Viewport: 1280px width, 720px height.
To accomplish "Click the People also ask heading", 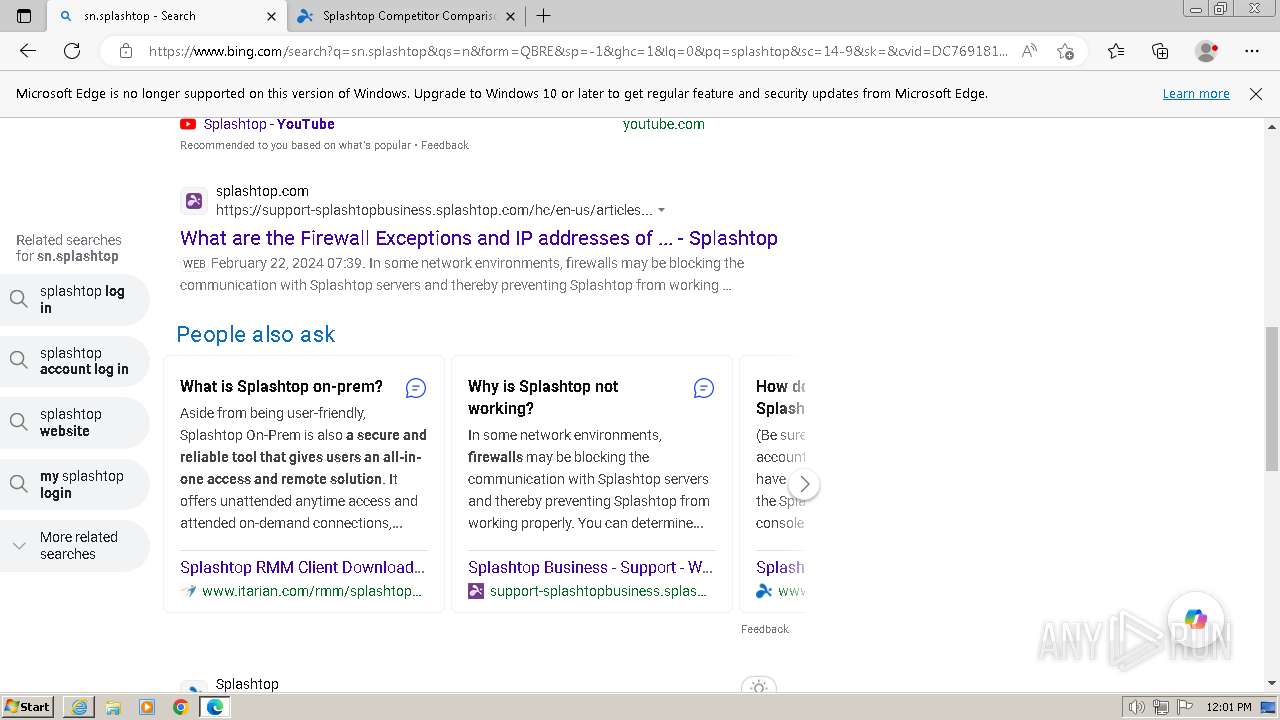I will [x=256, y=334].
